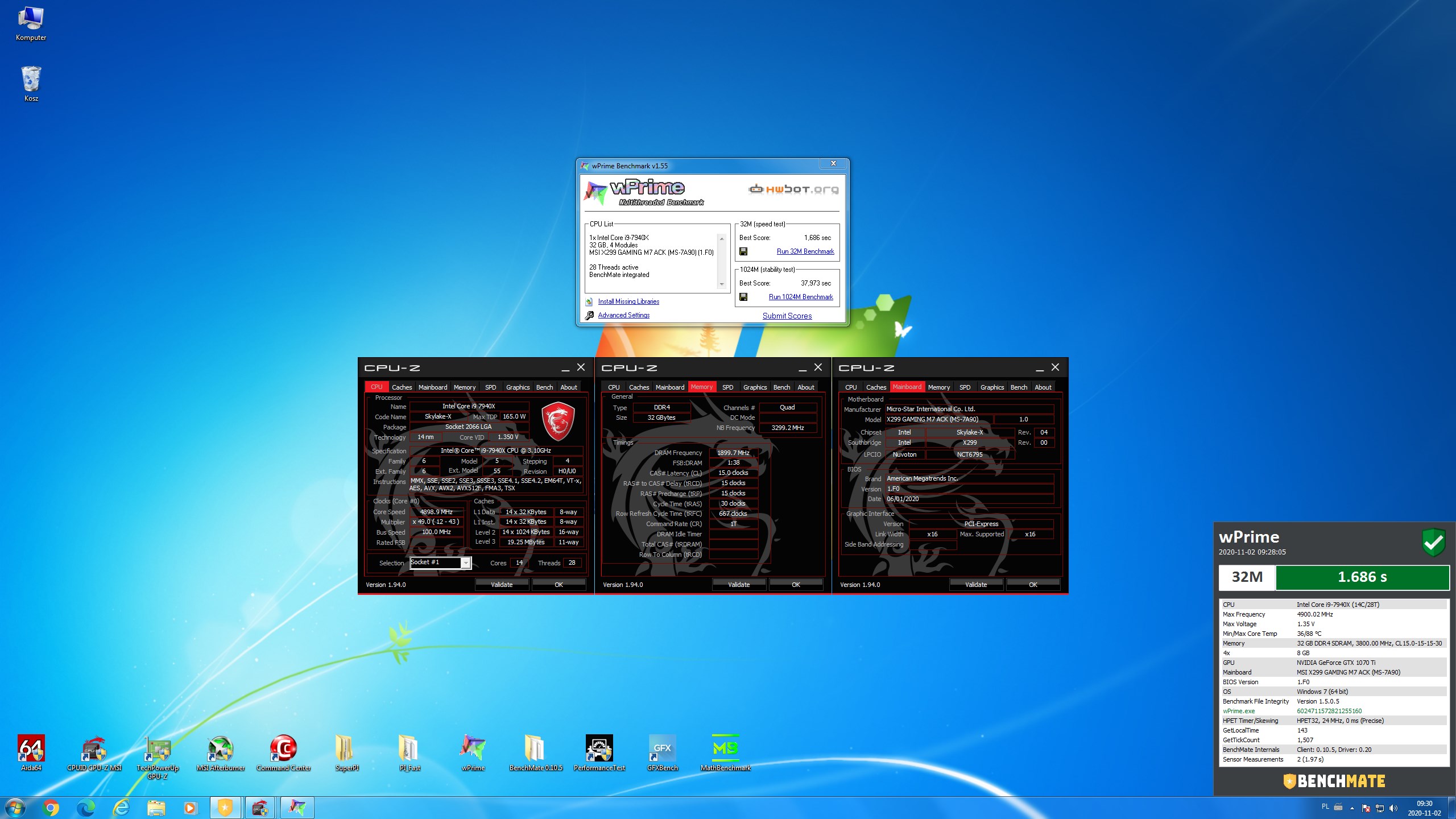Image resolution: width=1456 pixels, height=819 pixels.
Task: Open Caches tab in the left CPU-Z window
Action: click(x=402, y=387)
